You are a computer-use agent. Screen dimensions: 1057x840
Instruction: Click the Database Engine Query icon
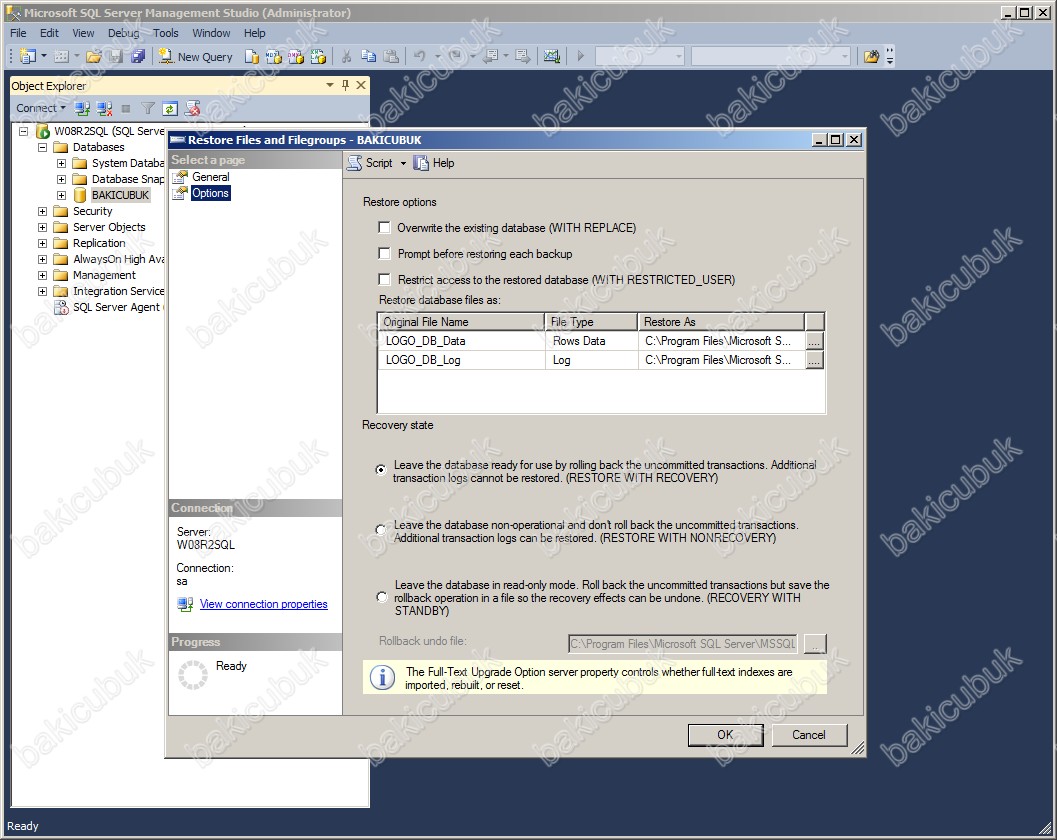click(251, 57)
